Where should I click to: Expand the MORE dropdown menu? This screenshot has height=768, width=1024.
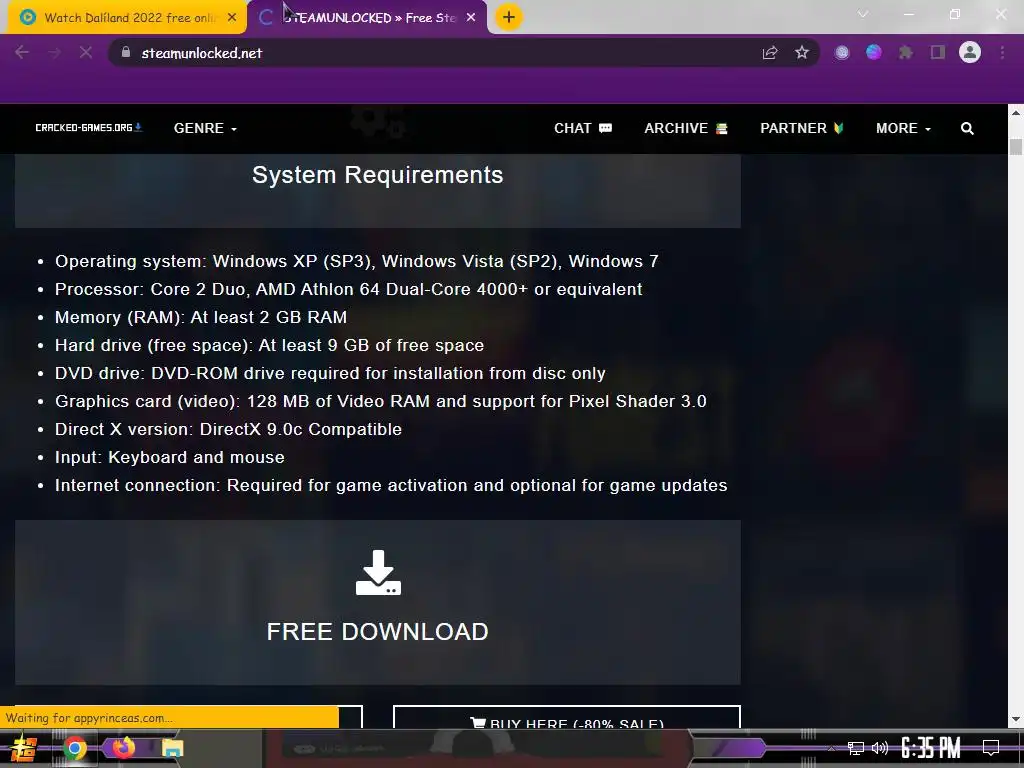903,128
